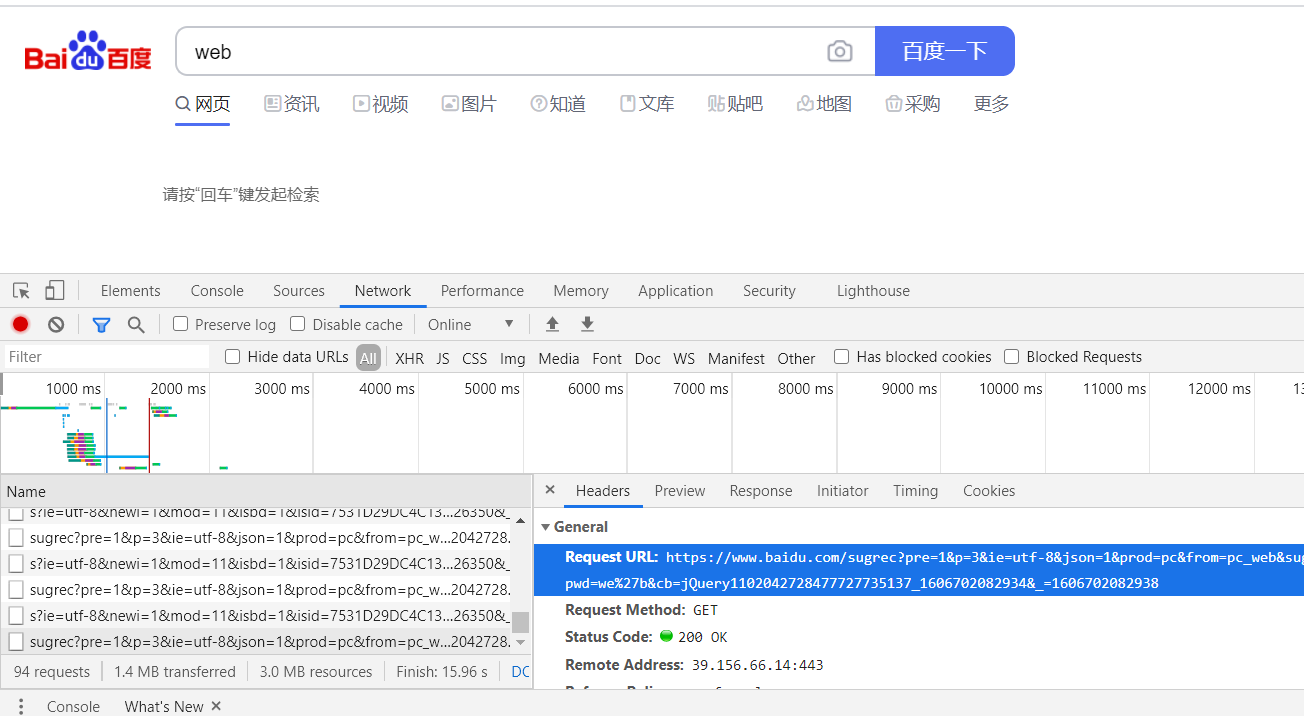This screenshot has width=1304, height=716.
Task: Open network search magnifier icon
Action: click(x=136, y=324)
